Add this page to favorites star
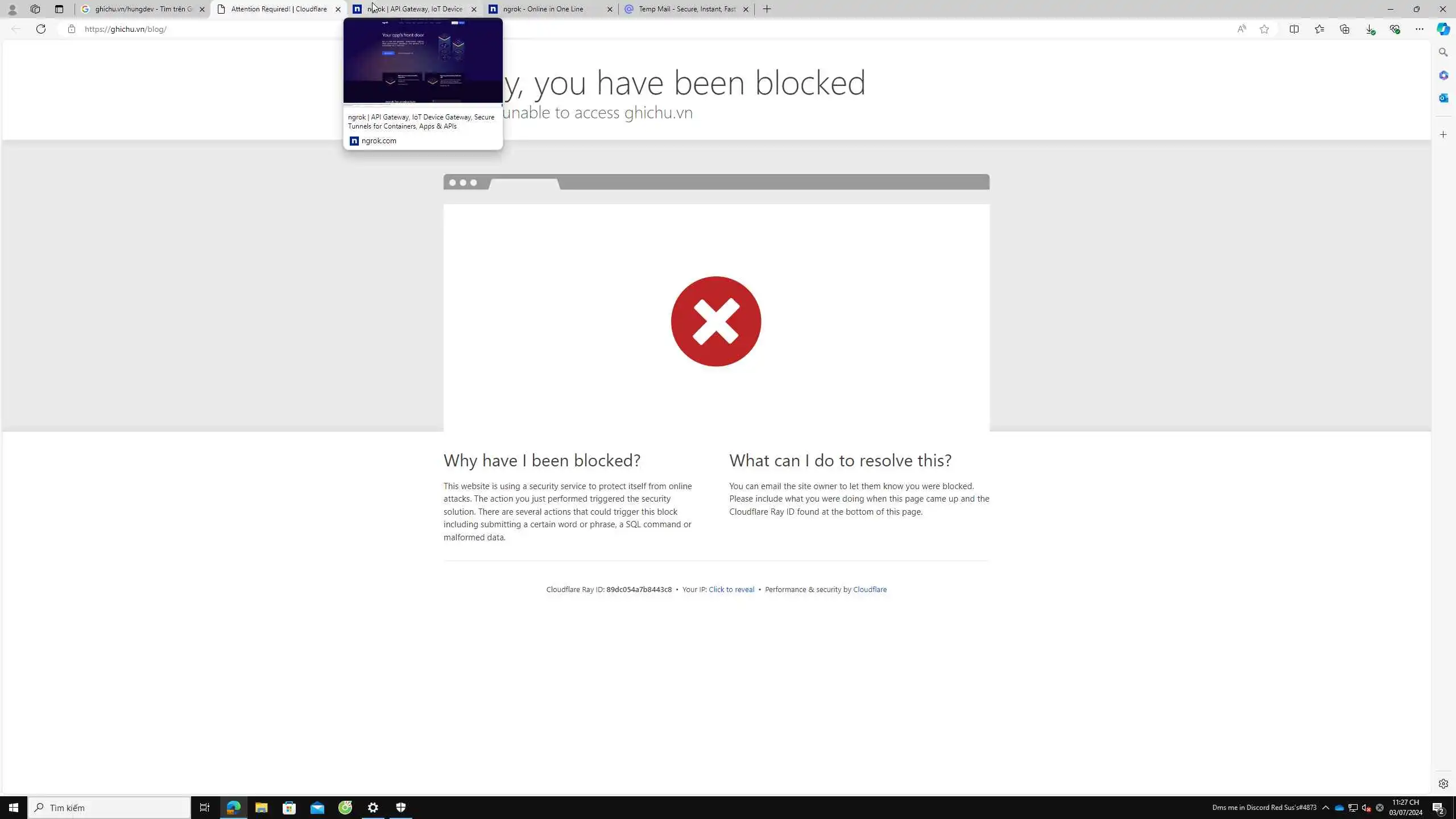 pos(1264,29)
